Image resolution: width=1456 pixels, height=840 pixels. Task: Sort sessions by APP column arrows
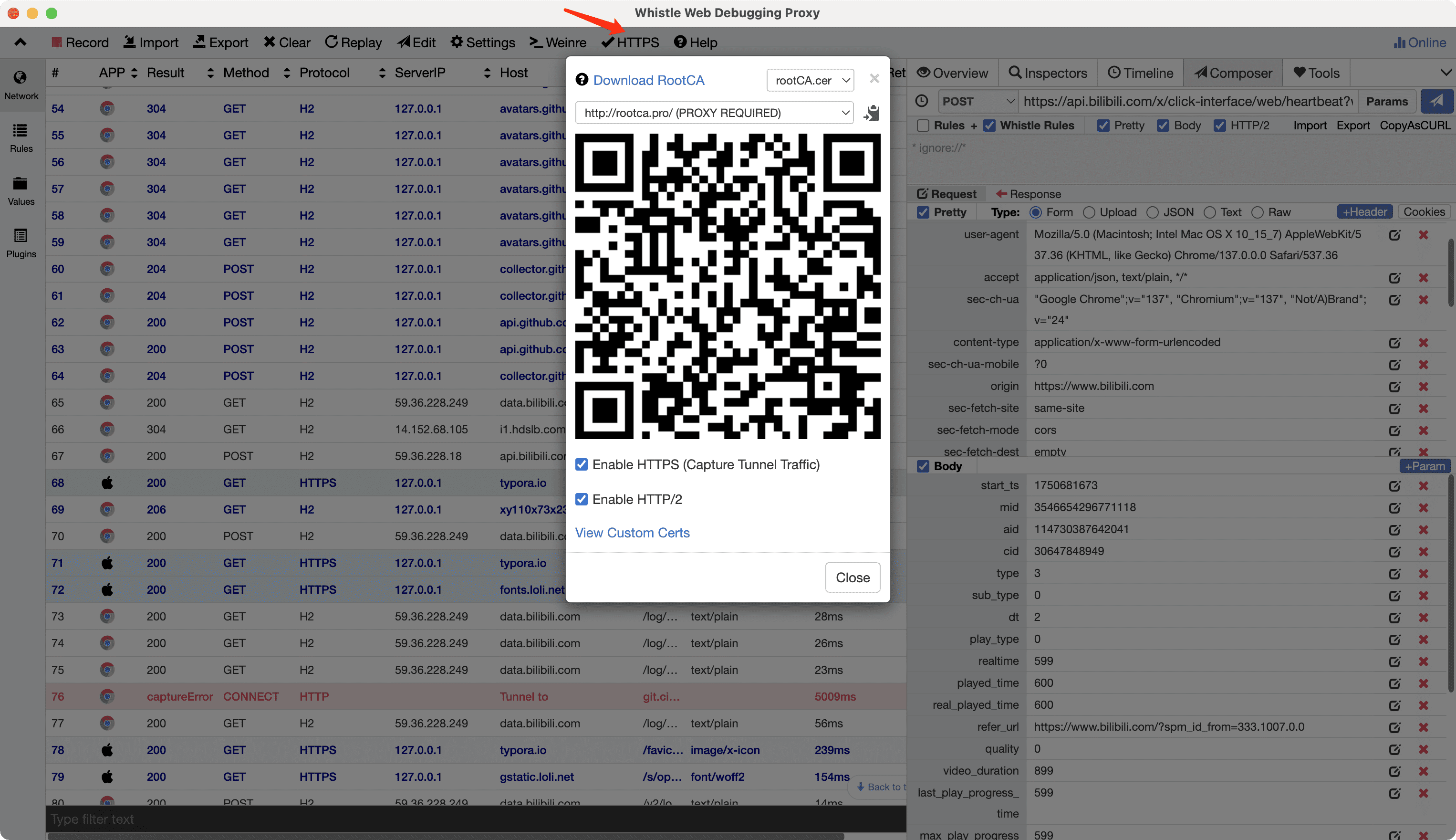pyautogui.click(x=134, y=73)
